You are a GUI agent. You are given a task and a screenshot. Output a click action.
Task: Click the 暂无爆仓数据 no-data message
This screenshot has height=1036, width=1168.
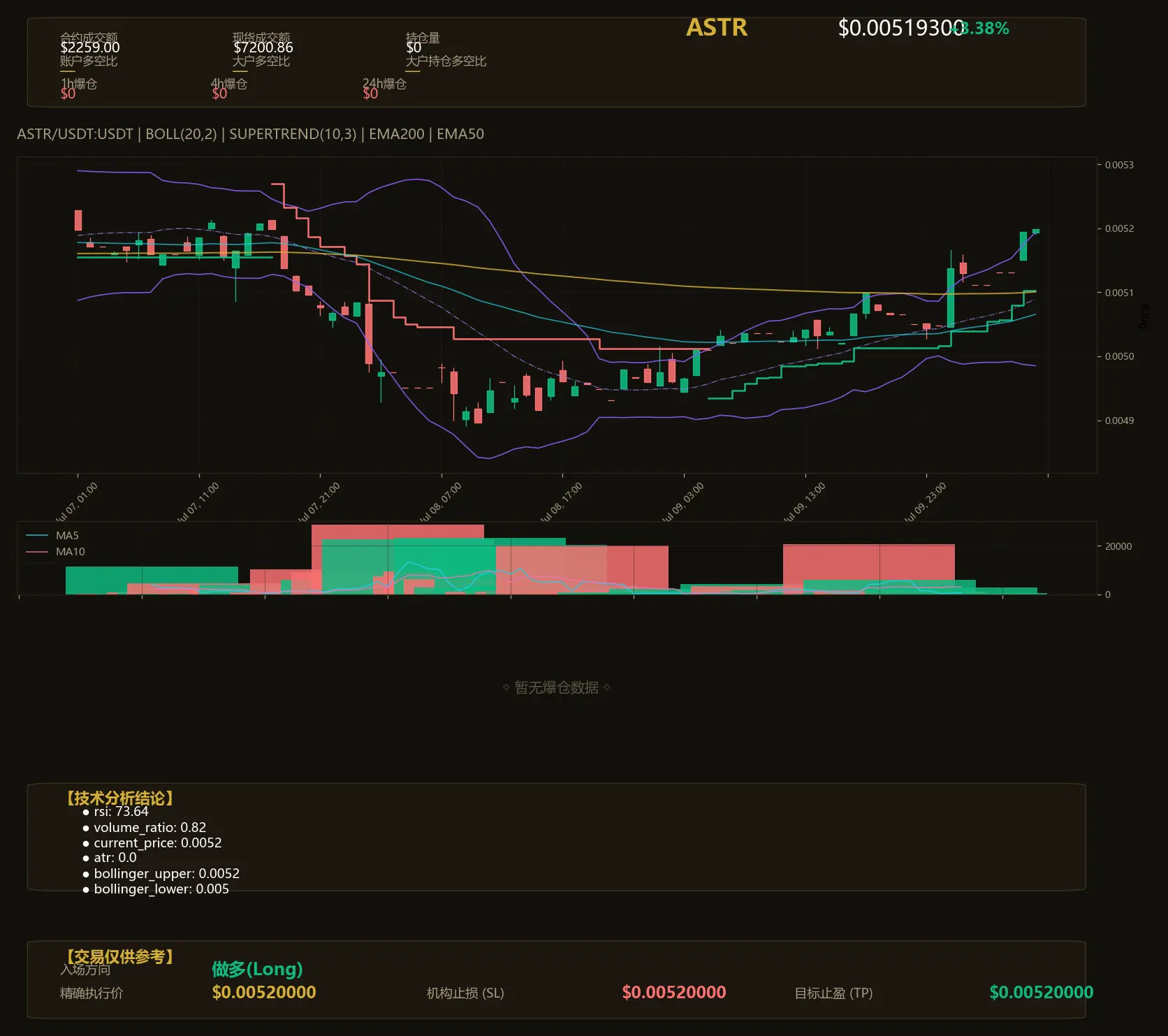tap(557, 687)
